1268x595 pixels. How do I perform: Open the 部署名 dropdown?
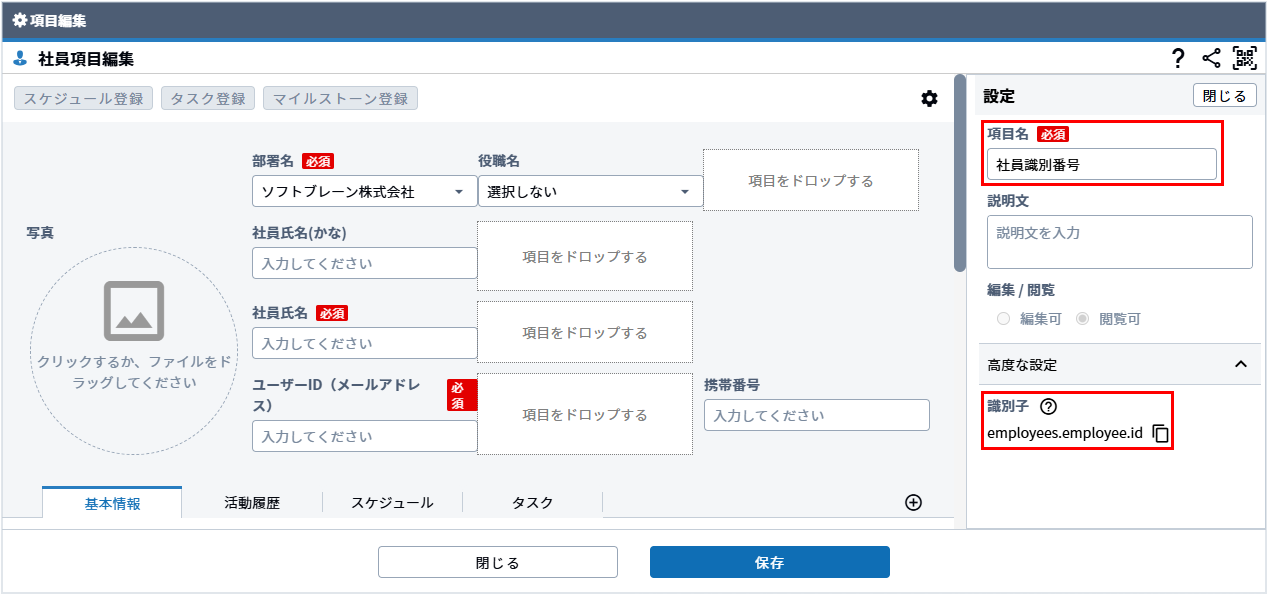[364, 191]
